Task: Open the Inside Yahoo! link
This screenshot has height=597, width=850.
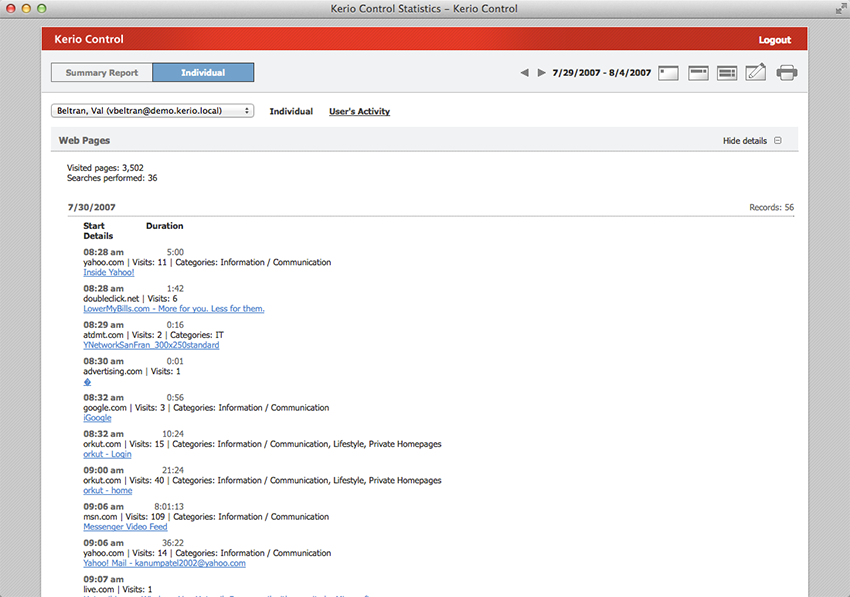Action: 109,272
